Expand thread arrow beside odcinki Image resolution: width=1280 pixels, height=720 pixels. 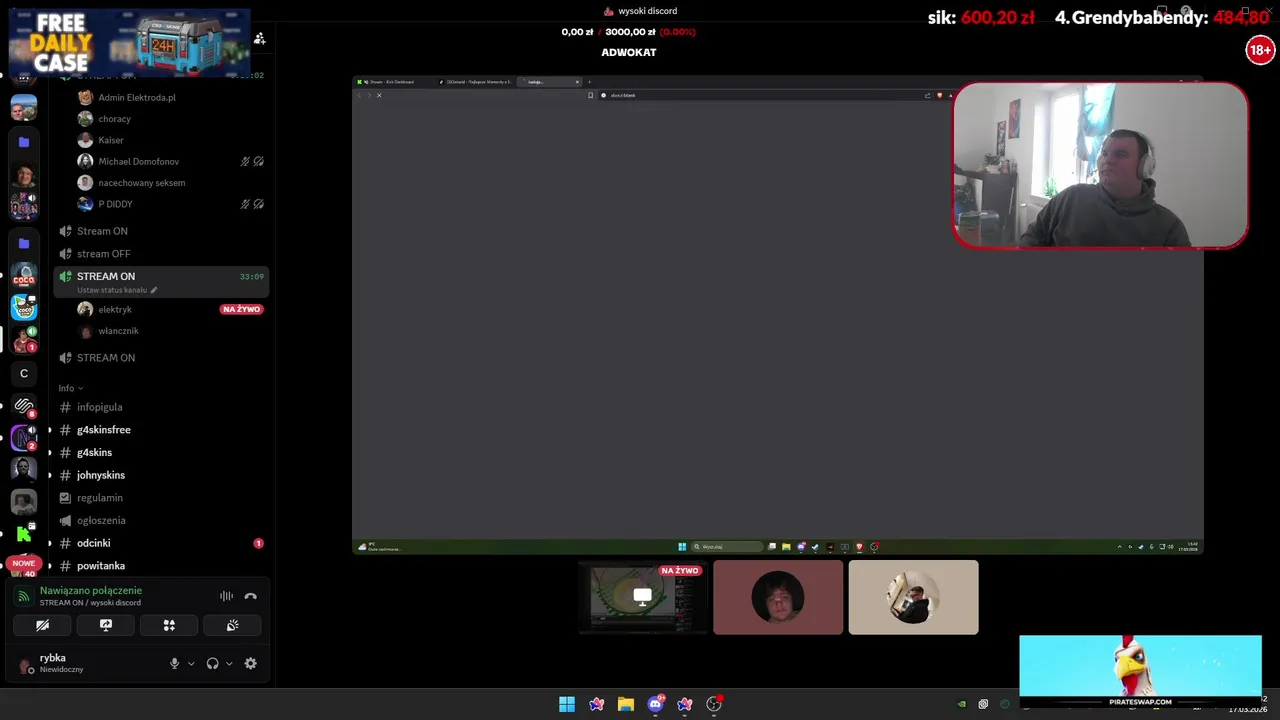pos(50,543)
